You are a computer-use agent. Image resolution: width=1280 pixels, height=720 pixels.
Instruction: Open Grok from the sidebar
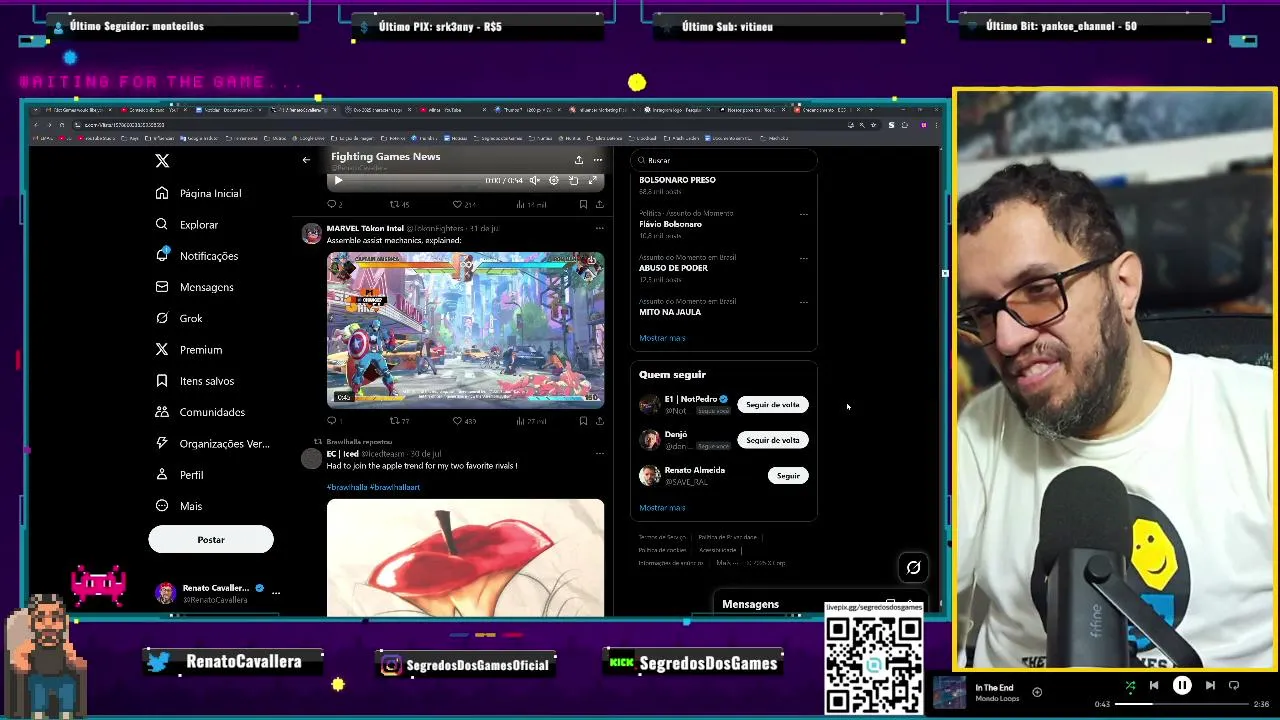coord(179,318)
